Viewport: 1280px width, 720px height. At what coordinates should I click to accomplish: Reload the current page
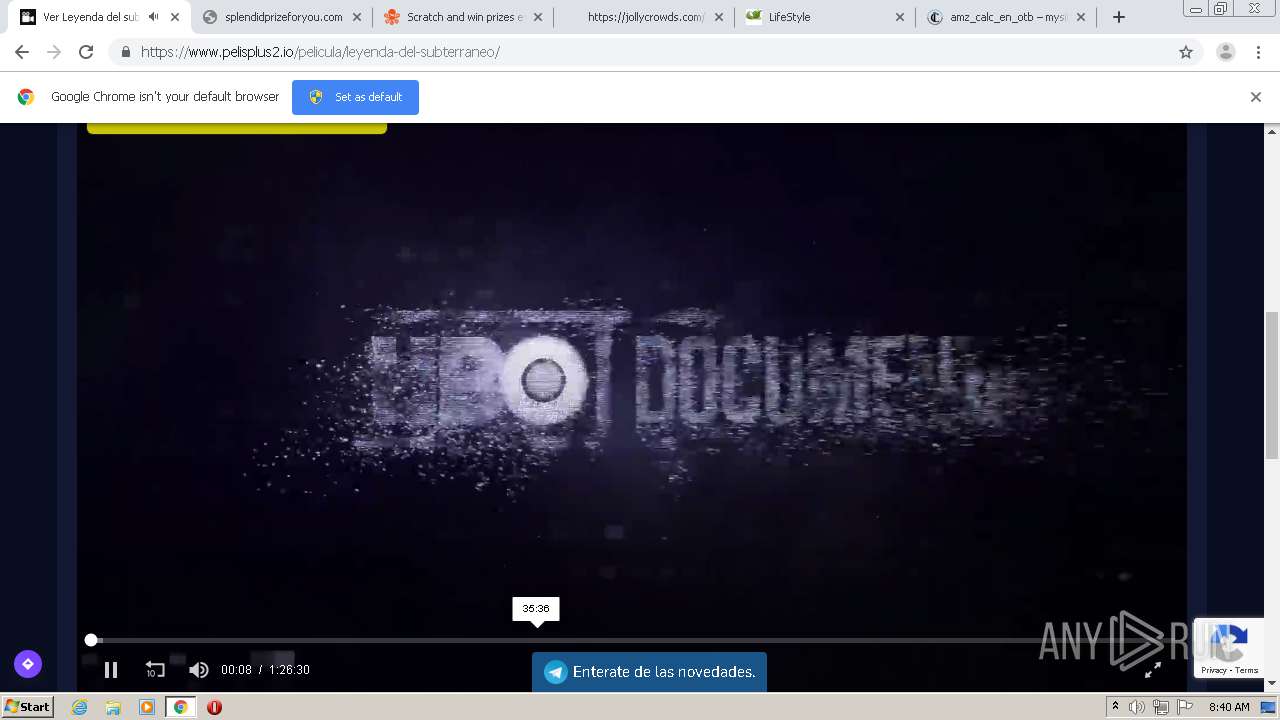(86, 52)
